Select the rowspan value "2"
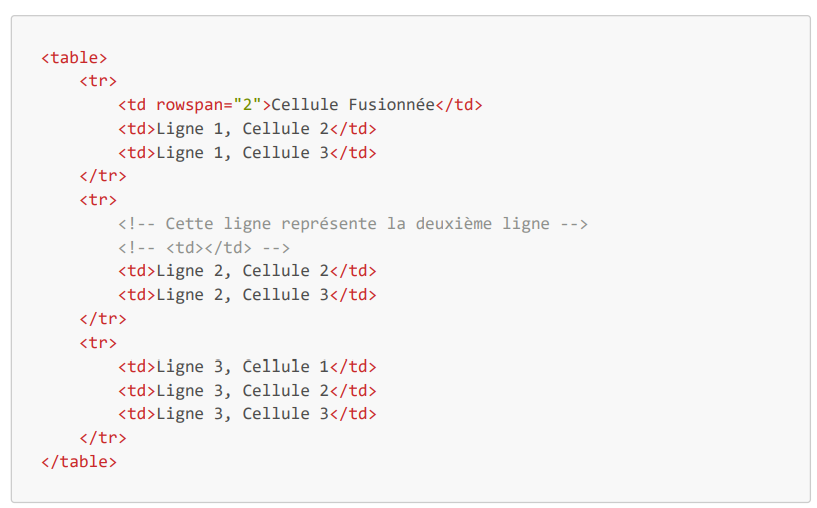Viewport: 817px width, 508px height. (x=247, y=105)
